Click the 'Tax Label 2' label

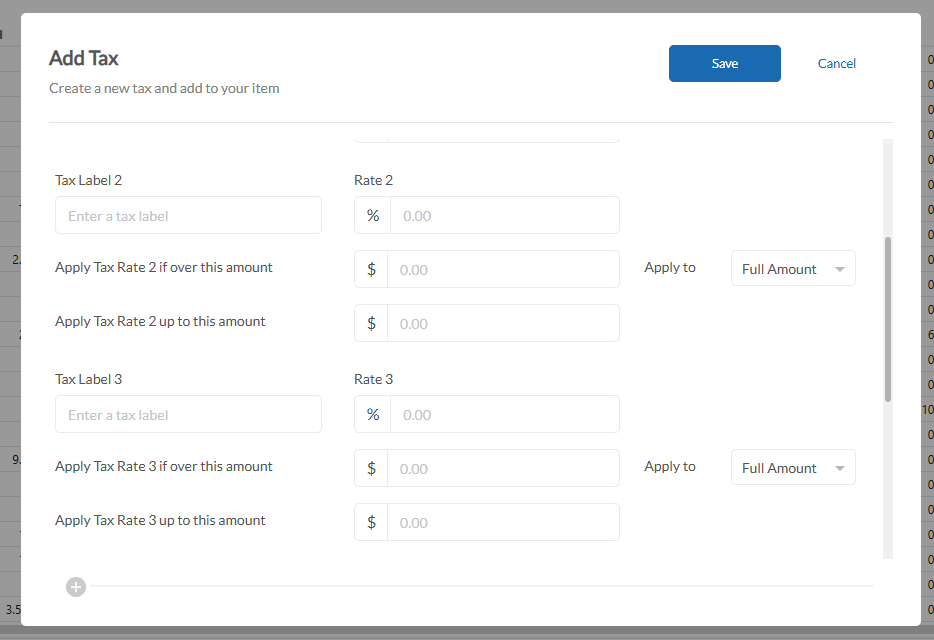pyautogui.click(x=88, y=180)
